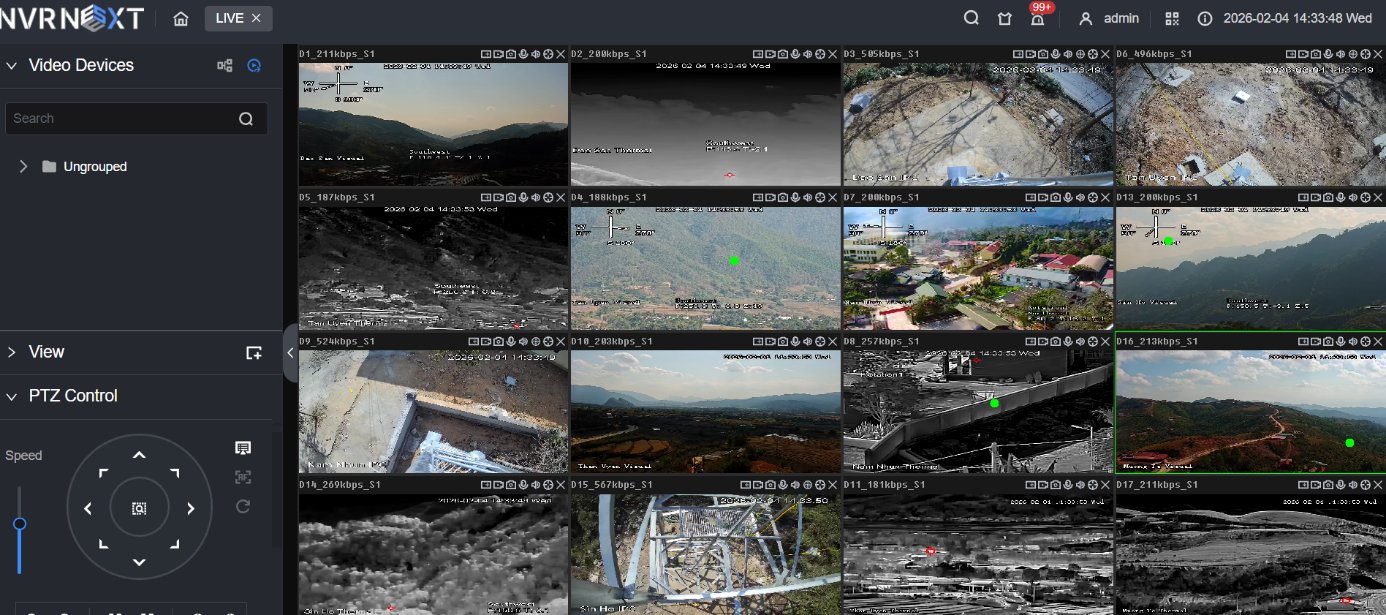This screenshot has height=615, width=1386.
Task: Switch to the LIVE tab
Action: click(229, 18)
